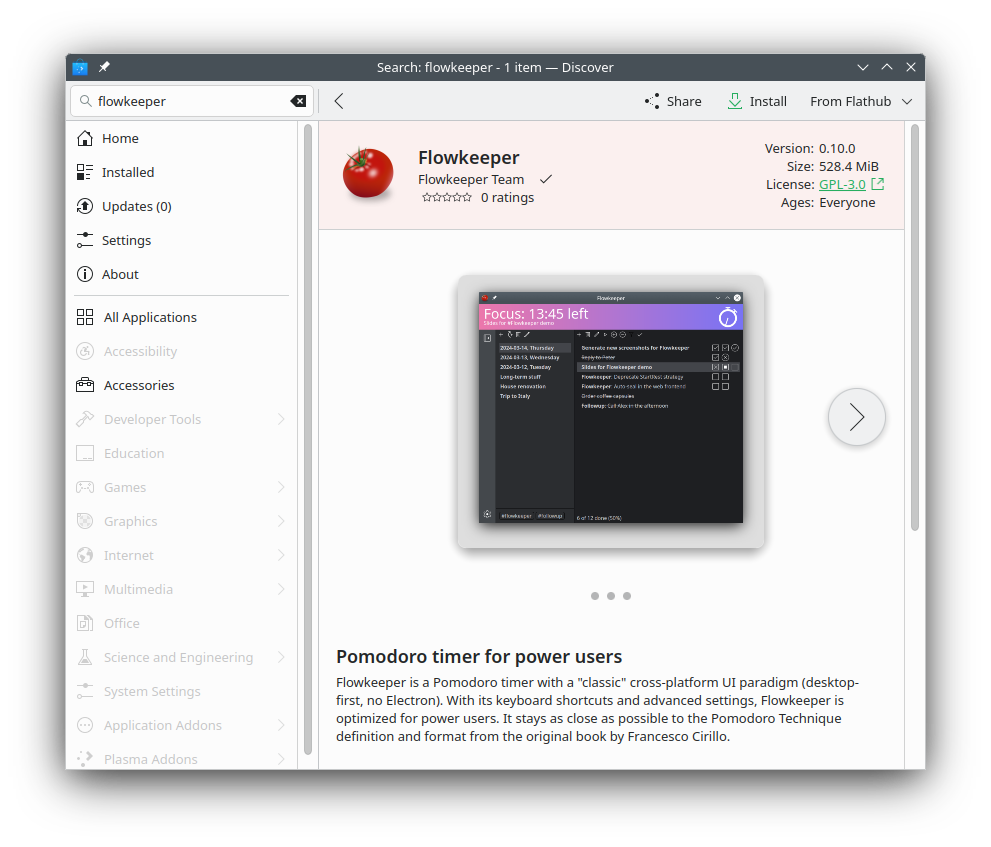Expand the Multimedia category chevron
Viewport: 991px width, 847px height.
(x=281, y=590)
